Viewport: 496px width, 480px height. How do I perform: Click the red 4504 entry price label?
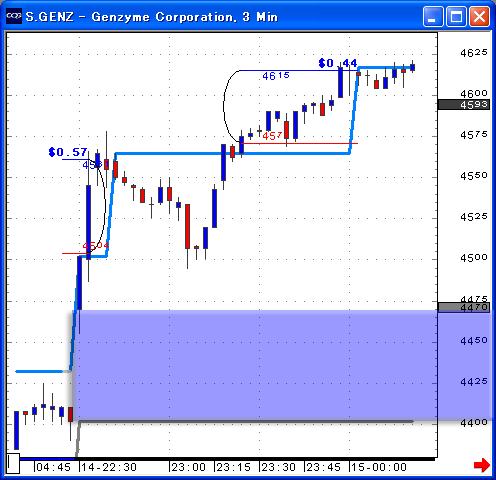(x=96, y=246)
